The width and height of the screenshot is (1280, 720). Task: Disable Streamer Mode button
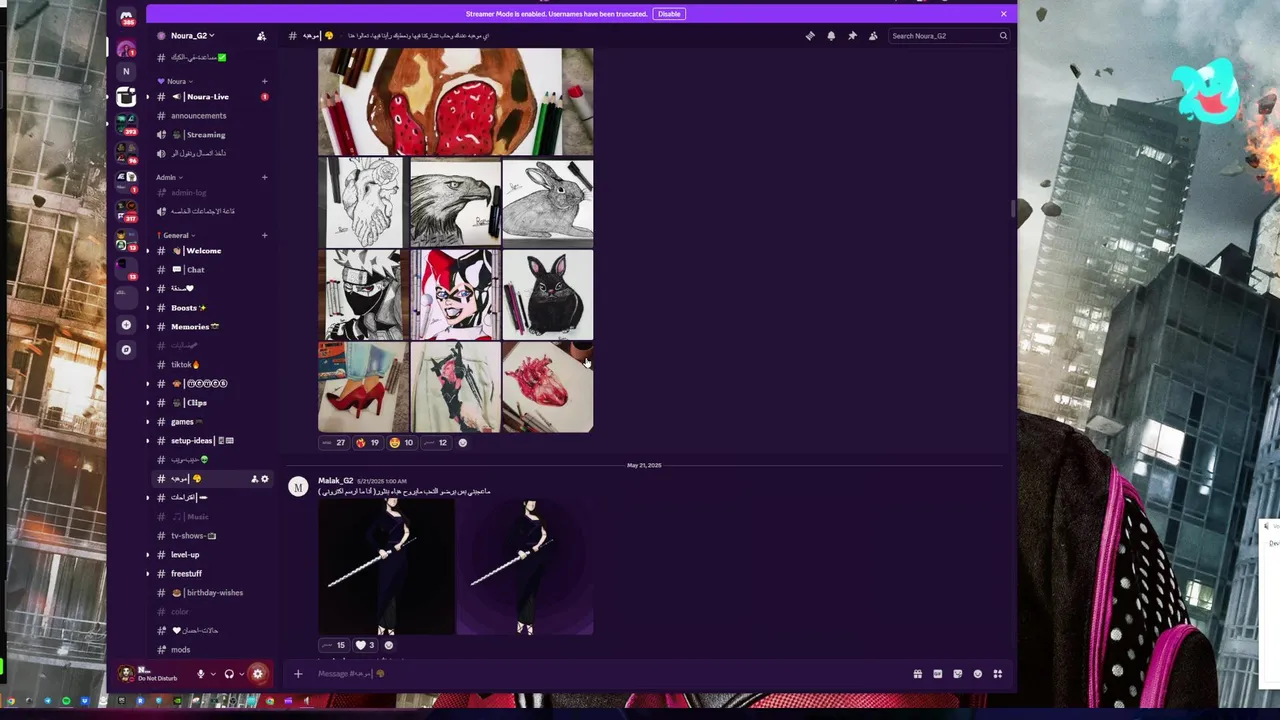[669, 14]
